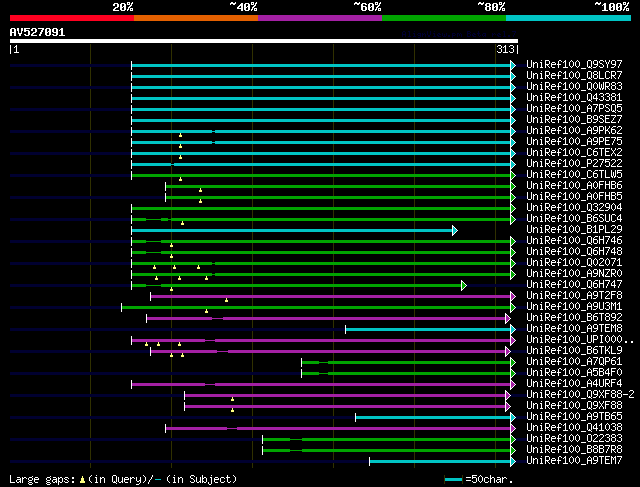Select the UniRef100_A0FHB5 label

coord(574,197)
